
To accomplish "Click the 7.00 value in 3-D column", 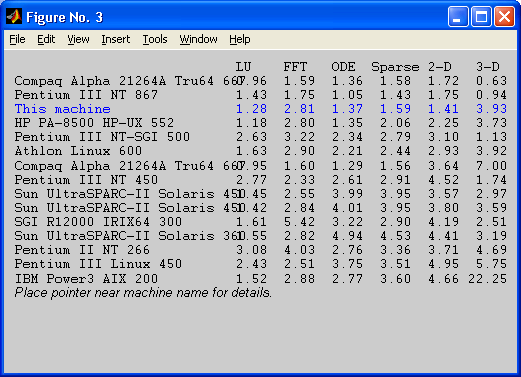I will [x=491, y=166].
